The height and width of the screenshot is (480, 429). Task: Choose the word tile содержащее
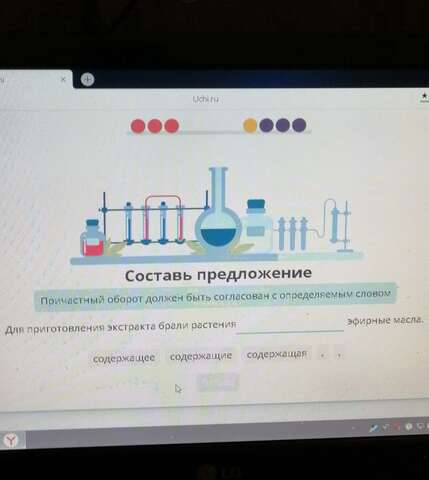124,358
